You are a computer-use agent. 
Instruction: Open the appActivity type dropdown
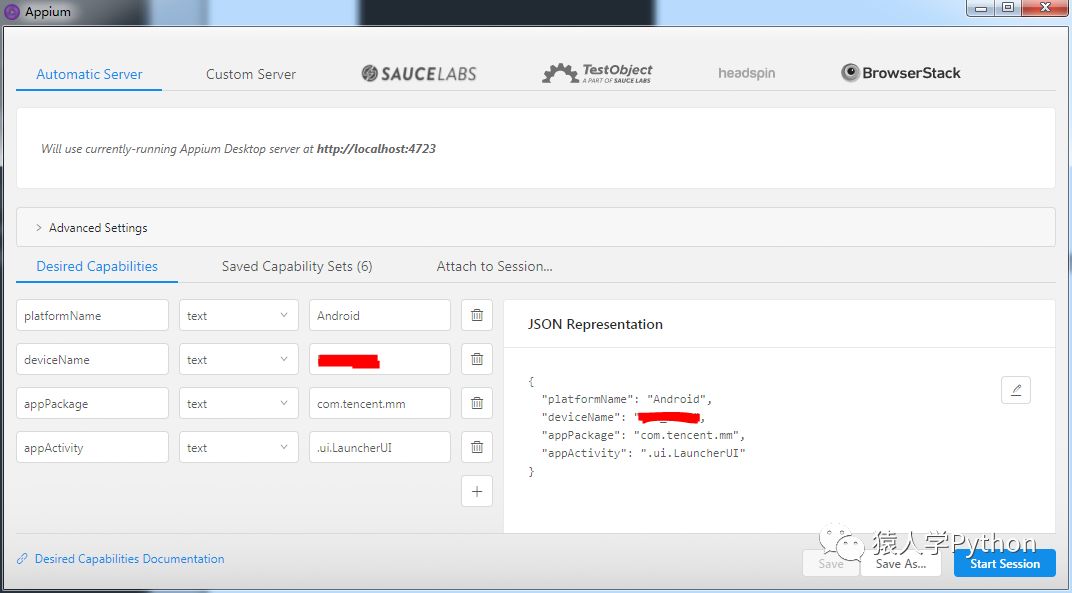(239, 447)
